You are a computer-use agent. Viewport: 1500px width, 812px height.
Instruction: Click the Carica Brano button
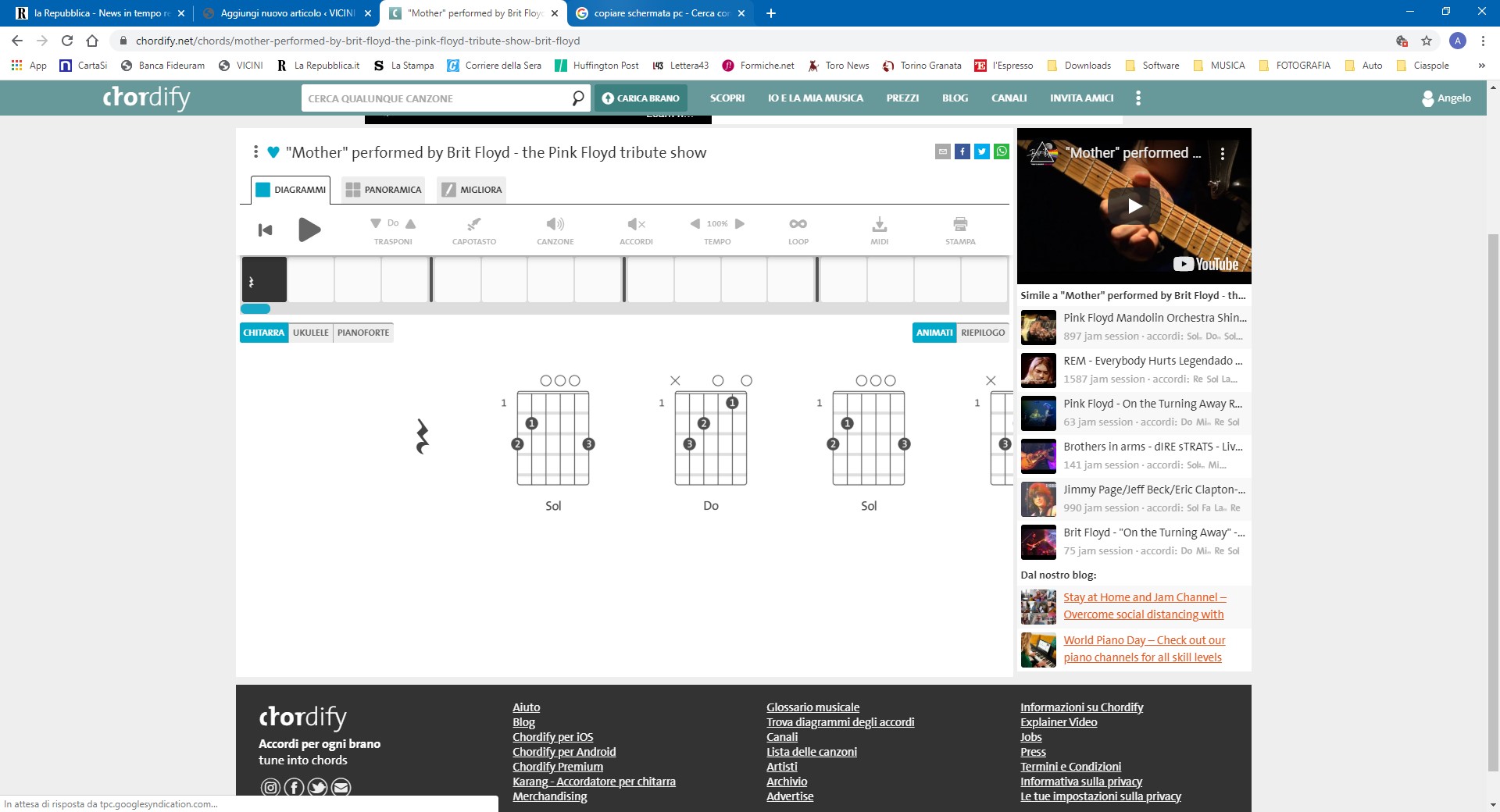point(641,98)
